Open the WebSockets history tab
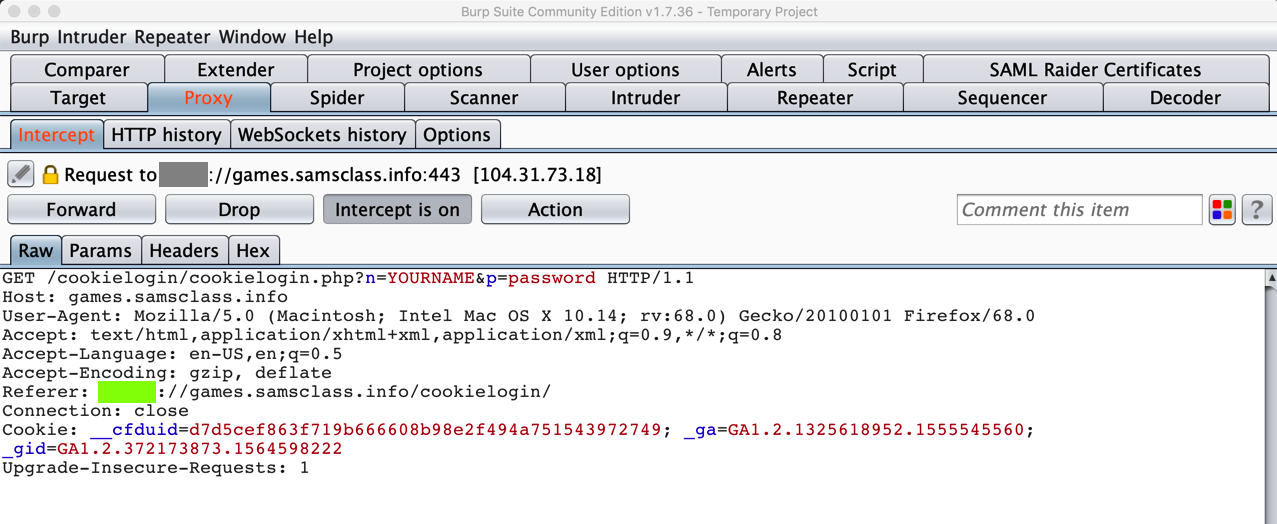1277x524 pixels. tap(322, 135)
